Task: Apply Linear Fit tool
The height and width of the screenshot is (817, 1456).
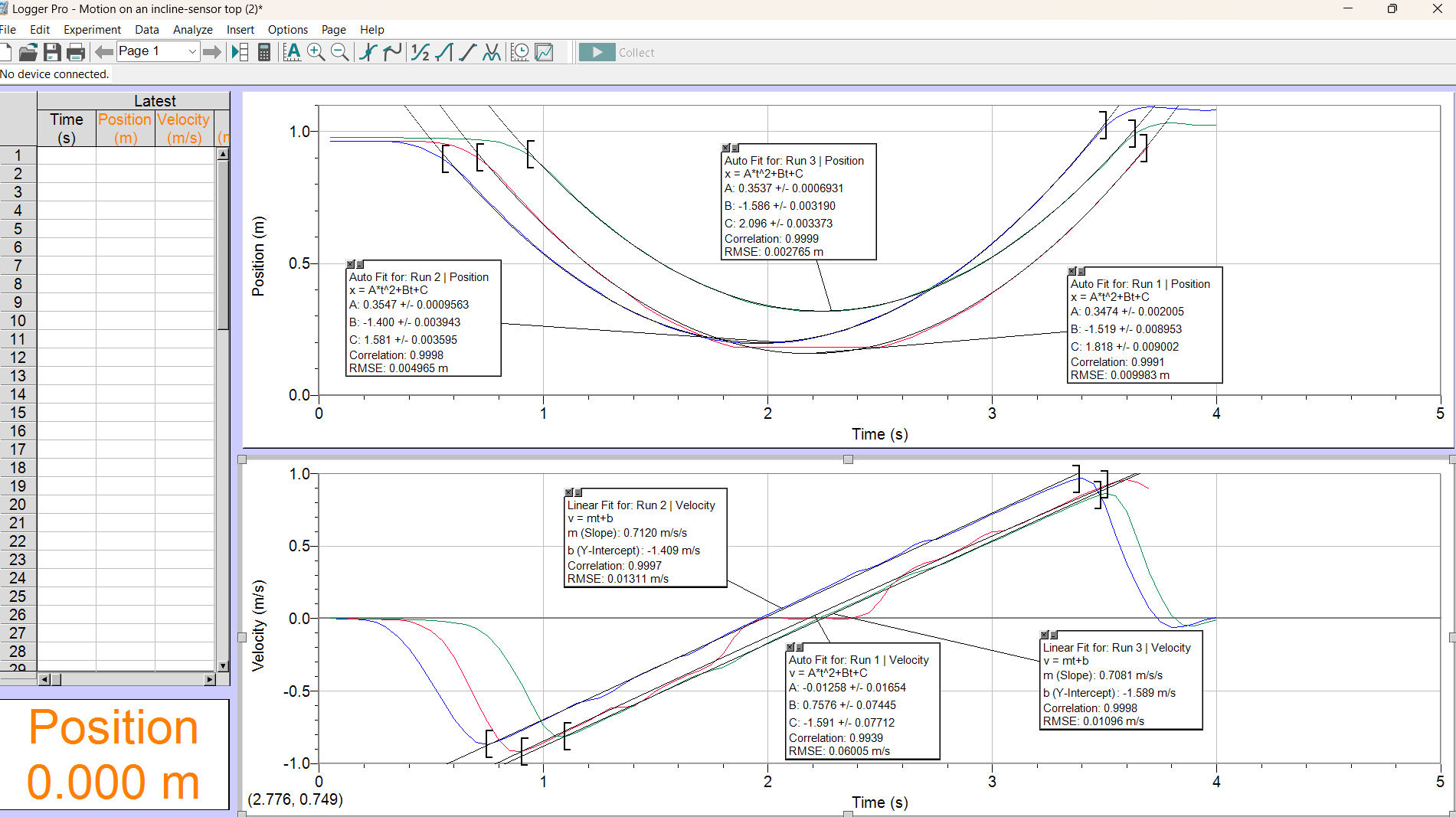Action: [x=468, y=52]
